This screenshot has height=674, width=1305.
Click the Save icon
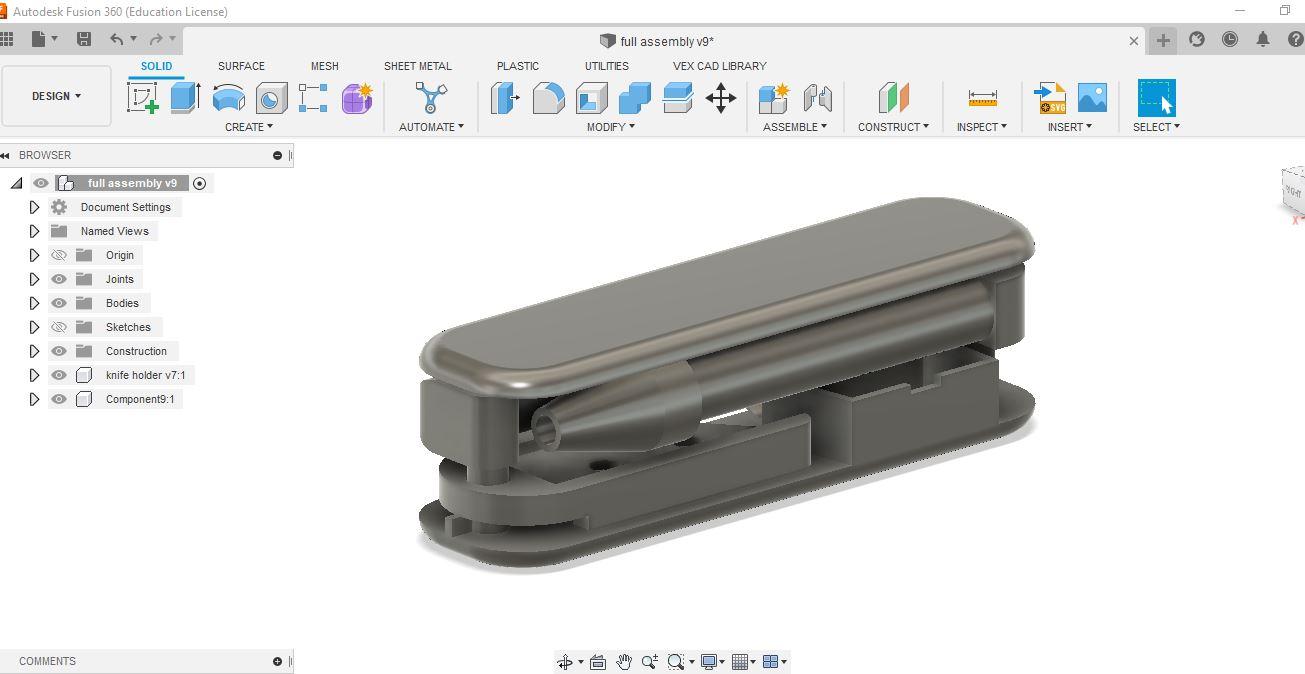point(84,39)
